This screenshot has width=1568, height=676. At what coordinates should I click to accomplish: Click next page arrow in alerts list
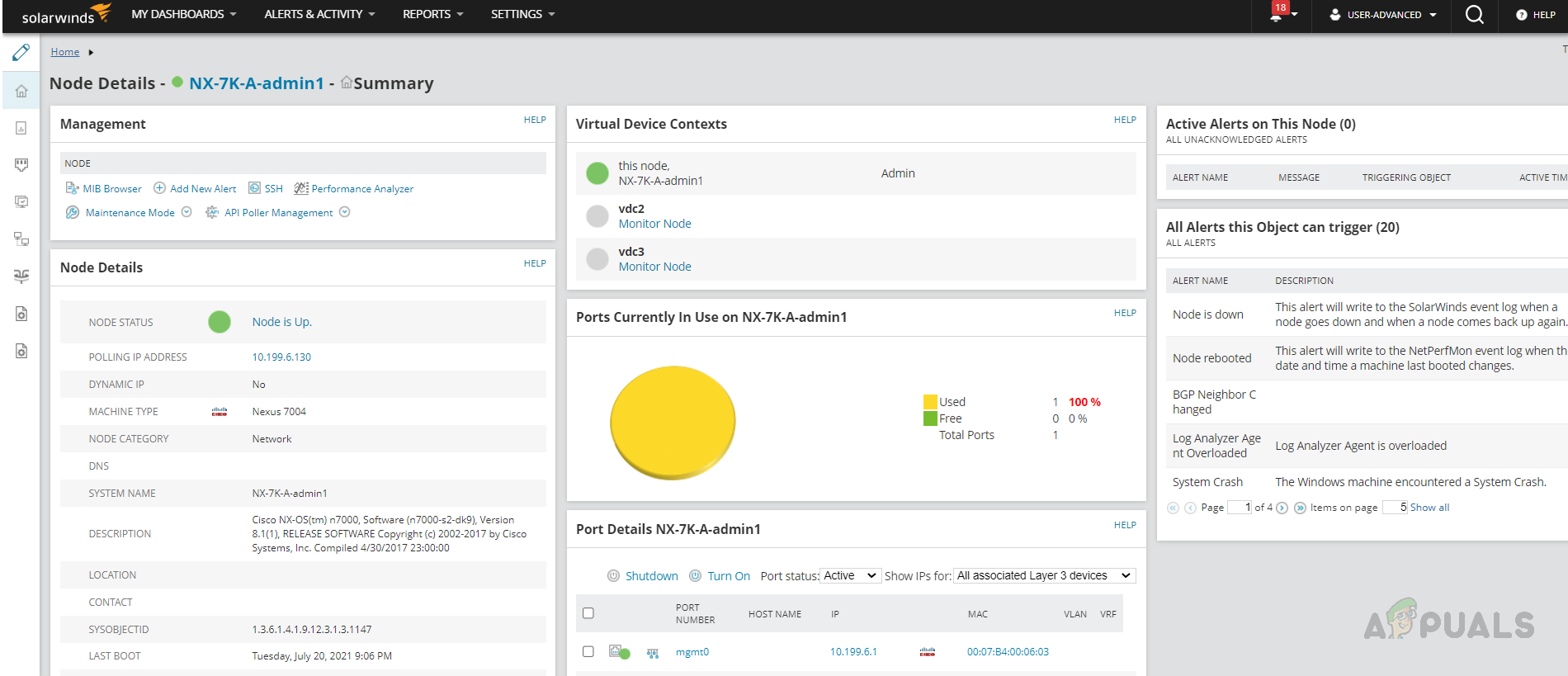[1282, 508]
